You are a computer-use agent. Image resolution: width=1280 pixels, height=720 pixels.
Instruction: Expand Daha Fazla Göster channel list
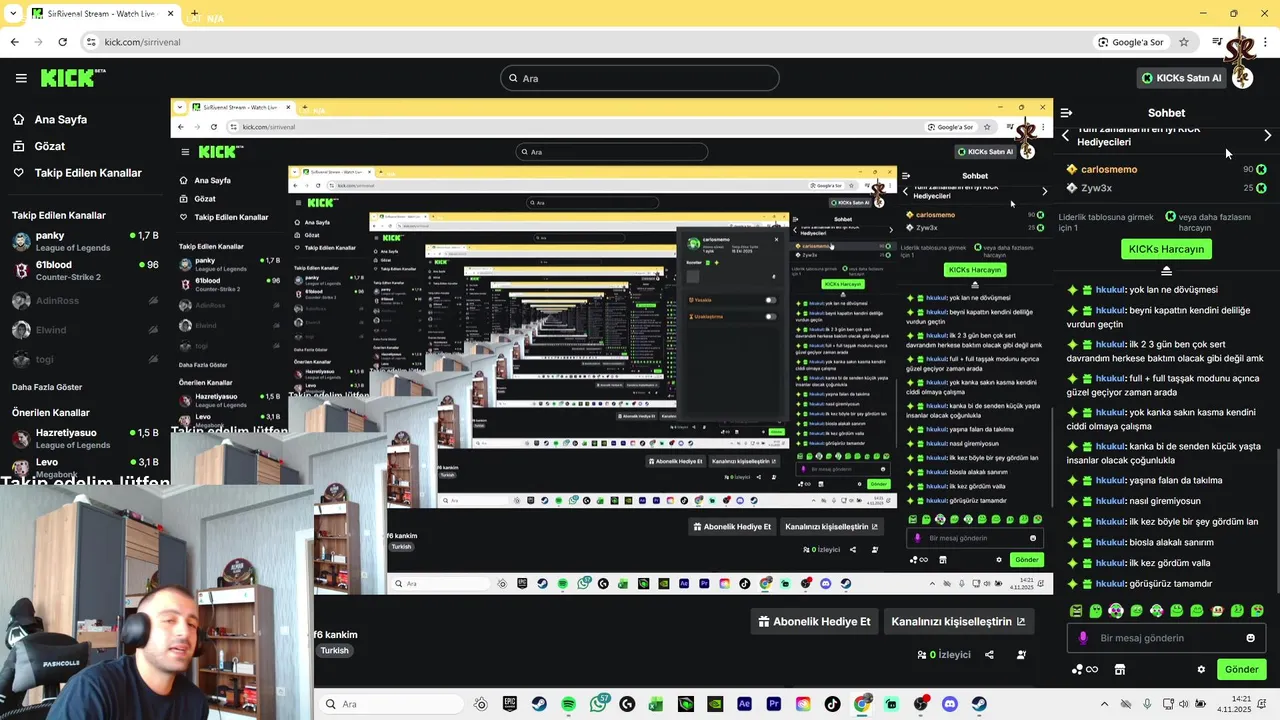[x=47, y=387]
